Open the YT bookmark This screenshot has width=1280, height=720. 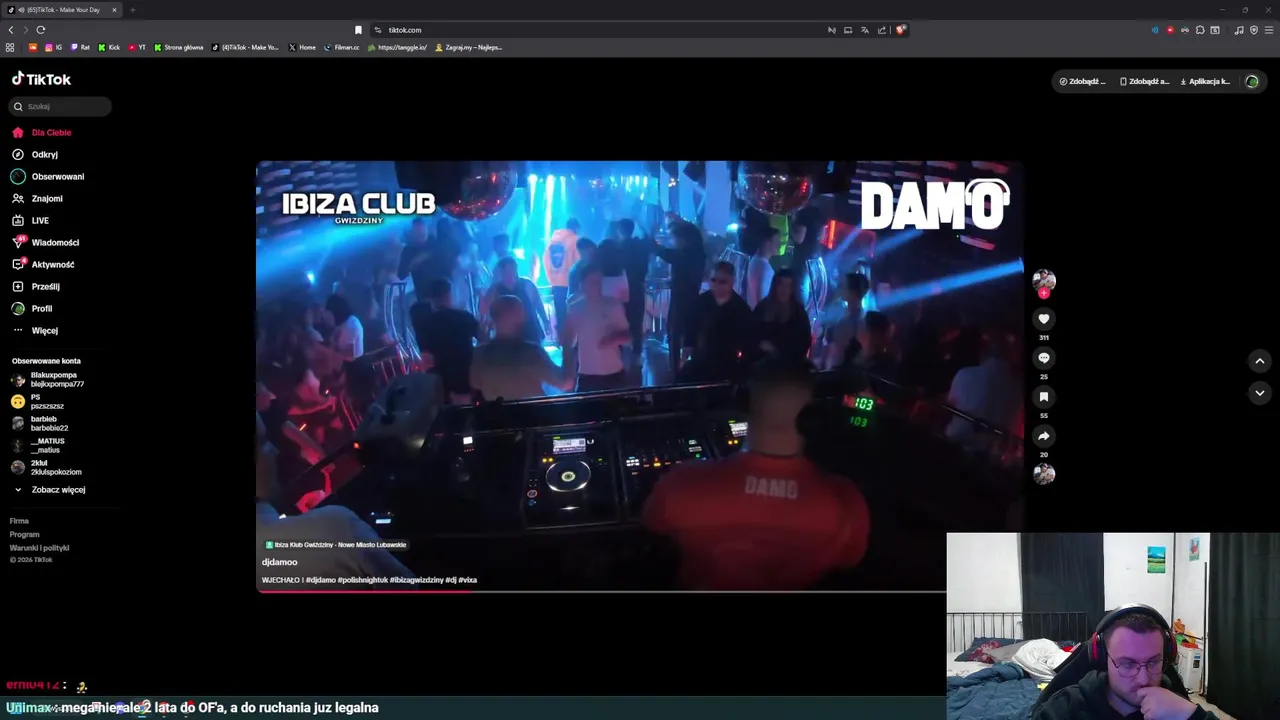pyautogui.click(x=137, y=47)
